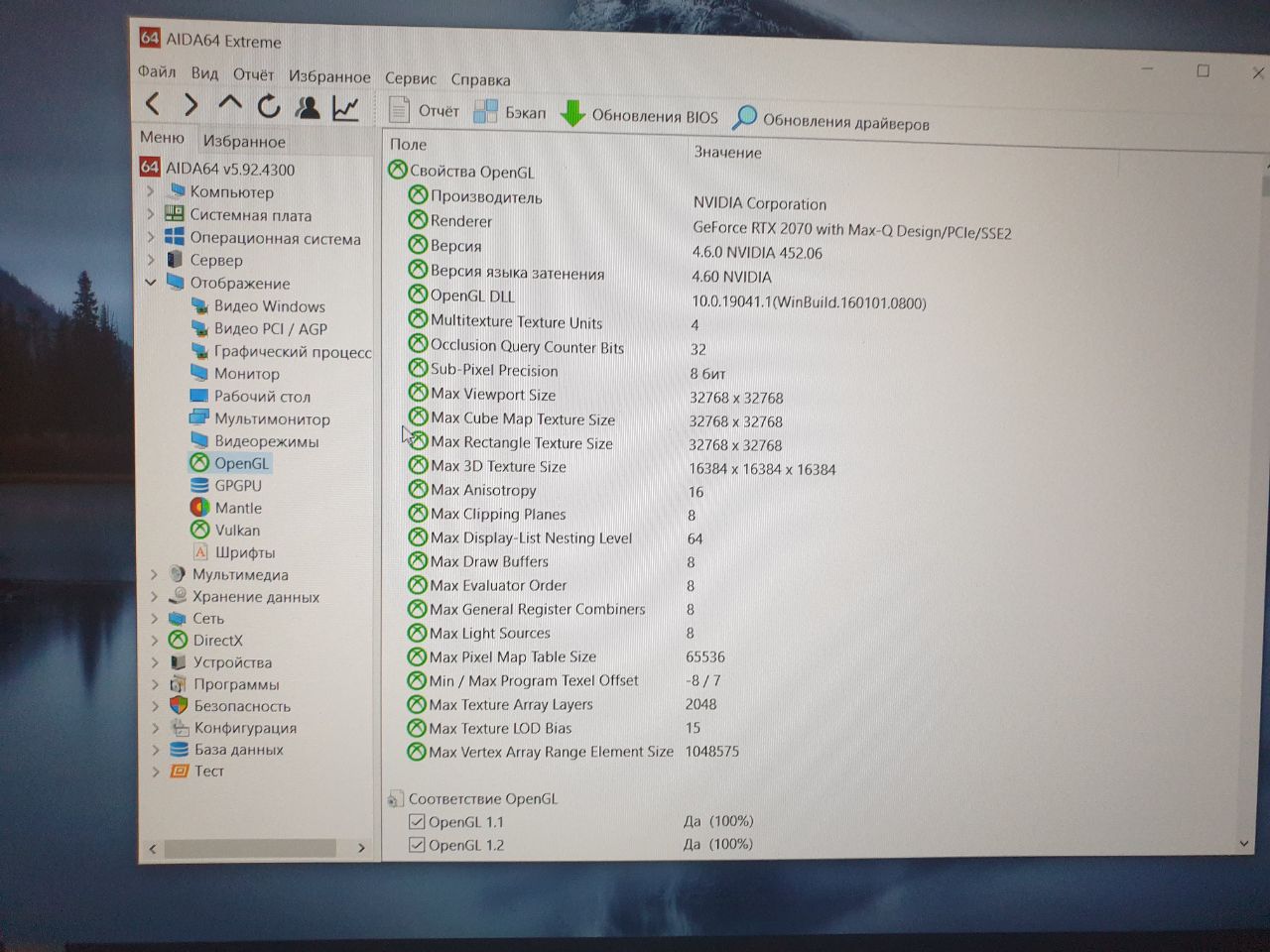Select Графический процессор item

click(x=281, y=351)
